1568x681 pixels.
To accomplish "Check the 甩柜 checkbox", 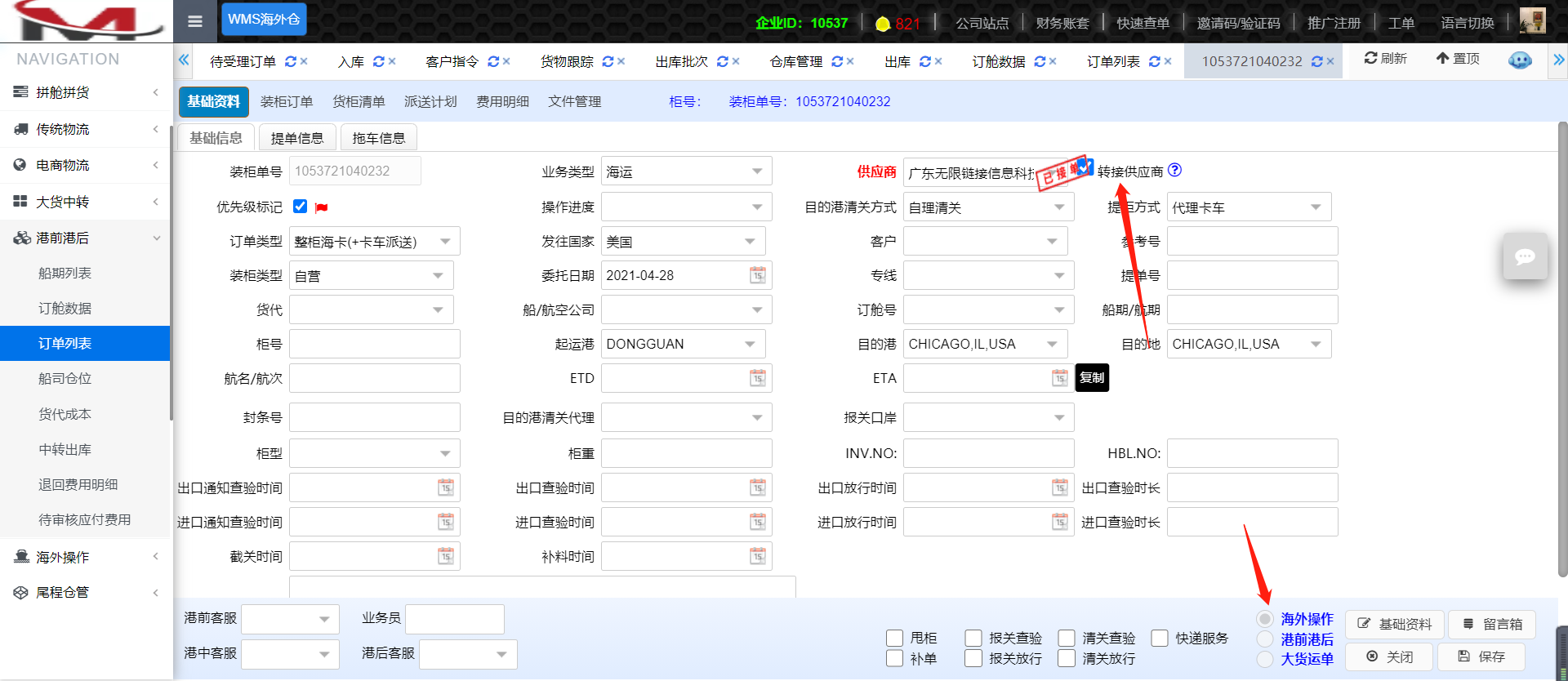I will point(895,638).
